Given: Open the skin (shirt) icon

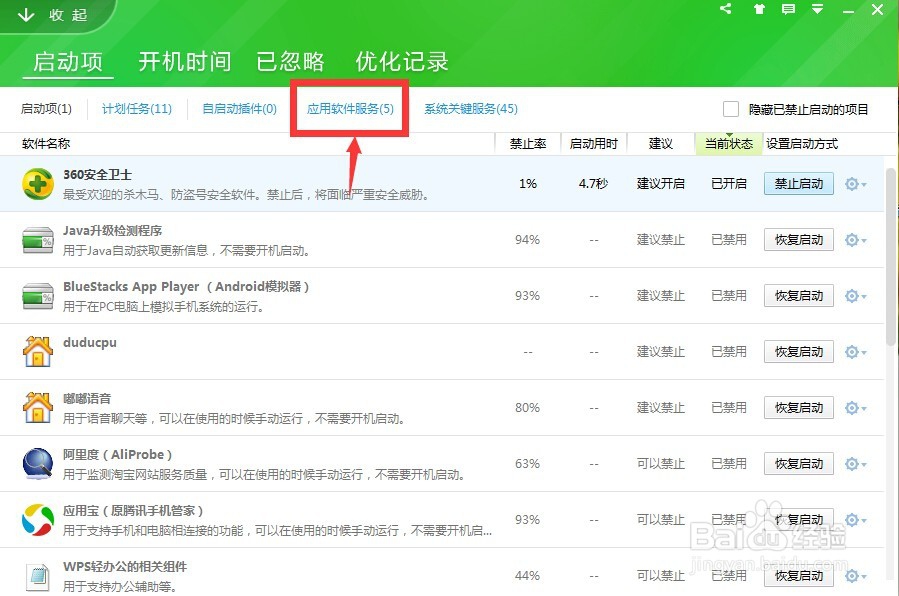Looking at the screenshot, I should click(759, 9).
